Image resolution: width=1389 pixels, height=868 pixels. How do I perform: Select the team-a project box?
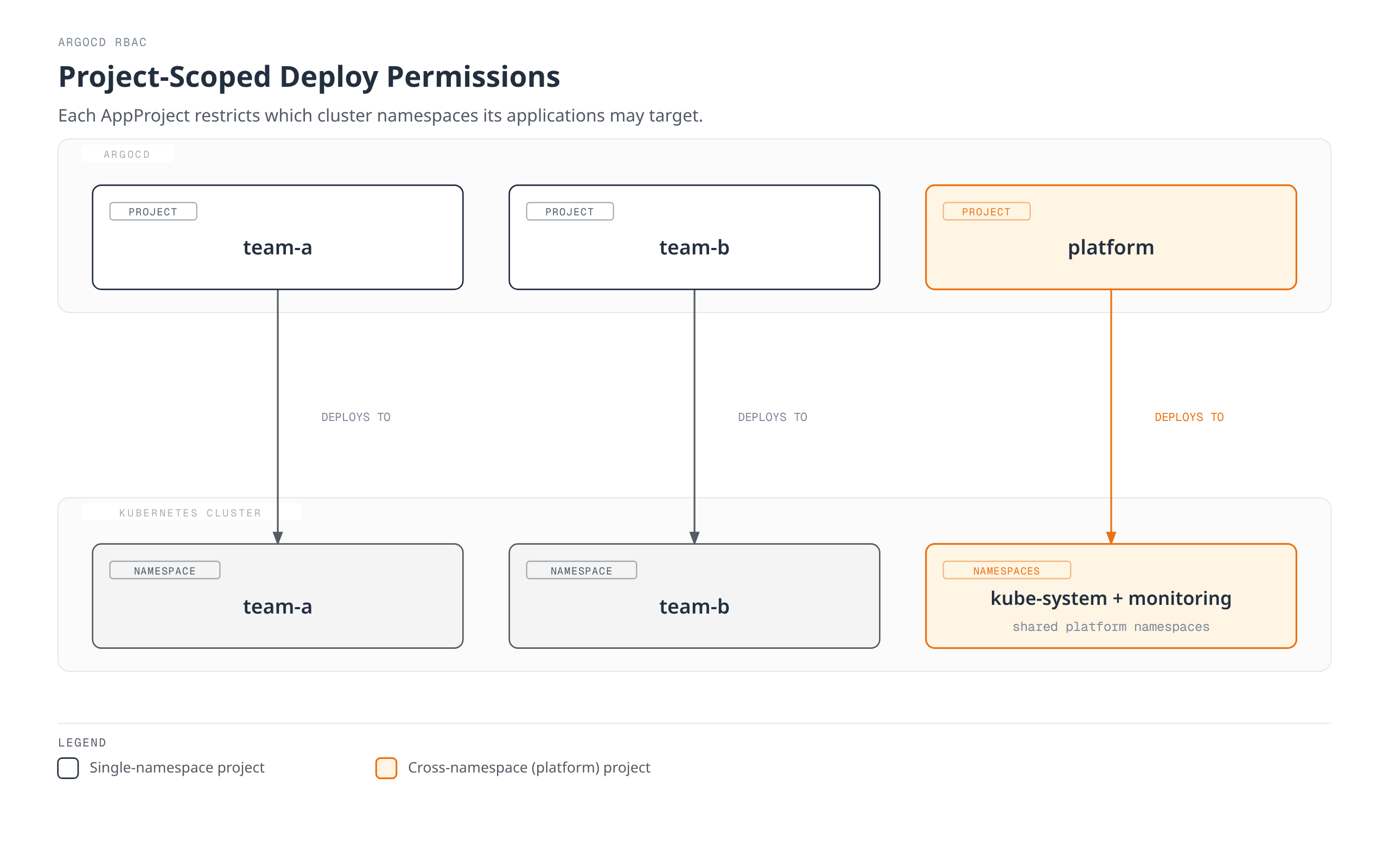pyautogui.click(x=278, y=237)
